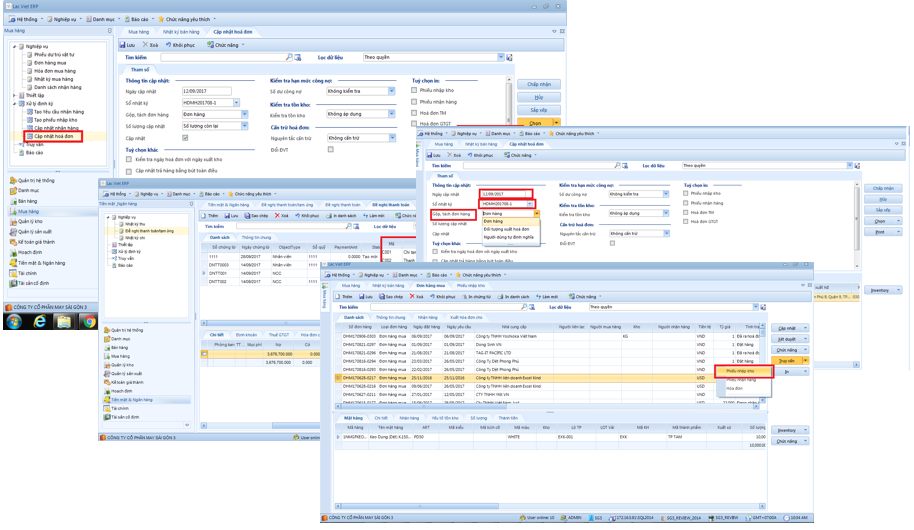The image size is (914, 530).
Task: Click the Ngày cập nhật date field in top-left window
Action: pos(206,91)
